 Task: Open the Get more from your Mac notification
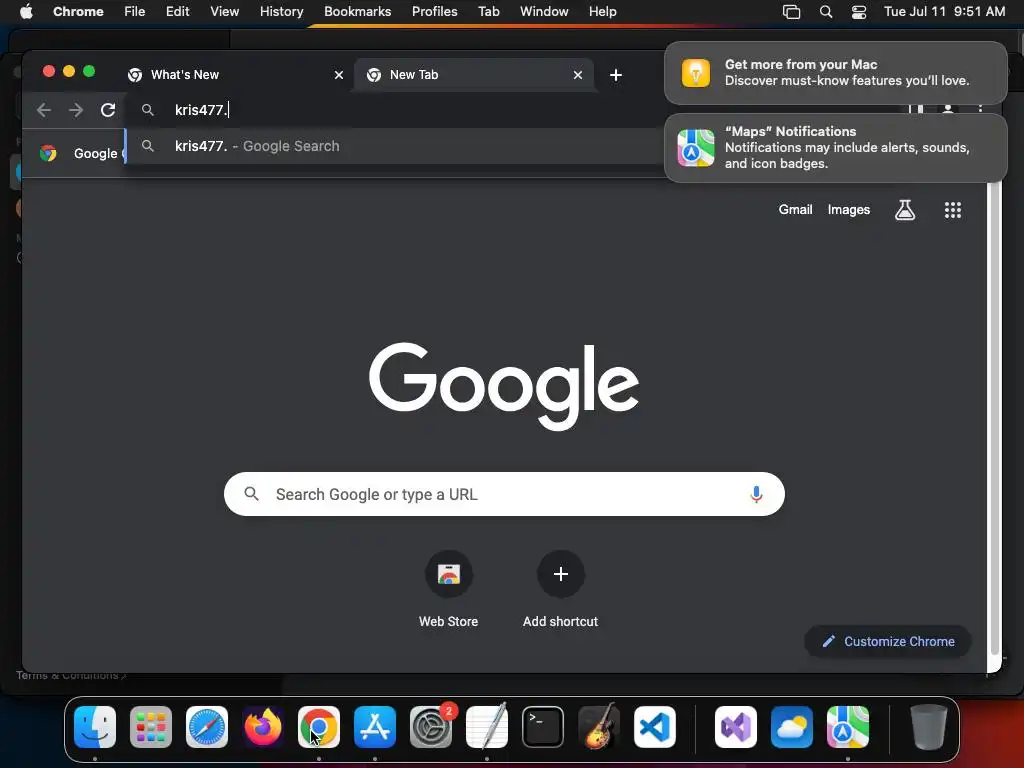[x=835, y=73]
